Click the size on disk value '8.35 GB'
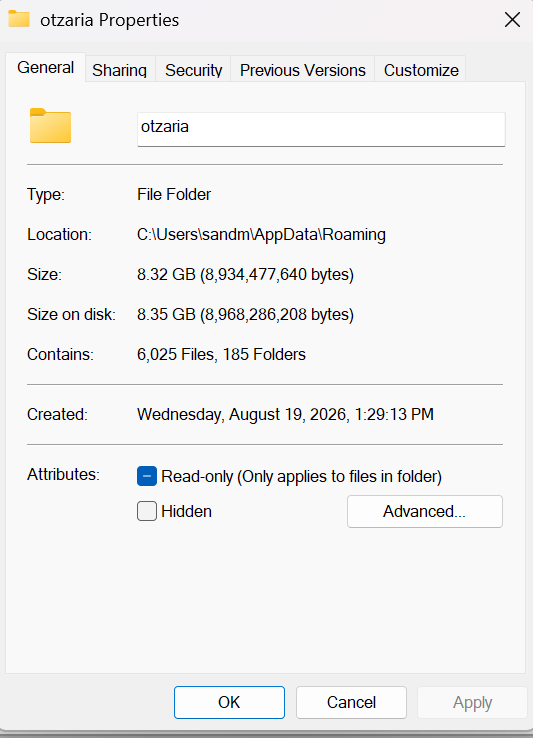The width and height of the screenshot is (533, 738). tap(166, 314)
